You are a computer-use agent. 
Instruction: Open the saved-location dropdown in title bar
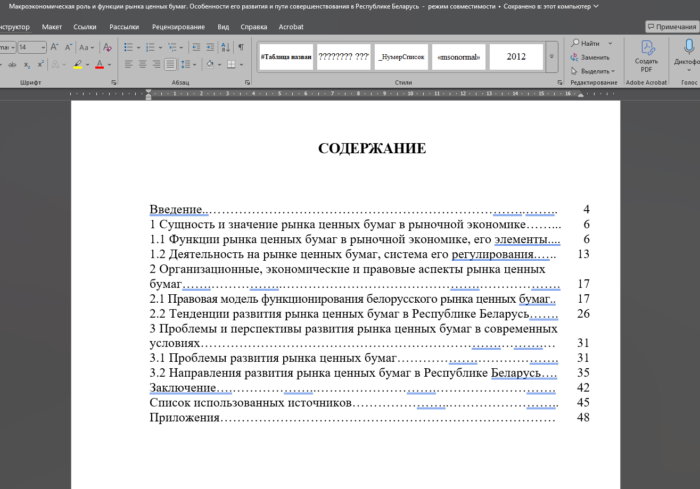596,6
